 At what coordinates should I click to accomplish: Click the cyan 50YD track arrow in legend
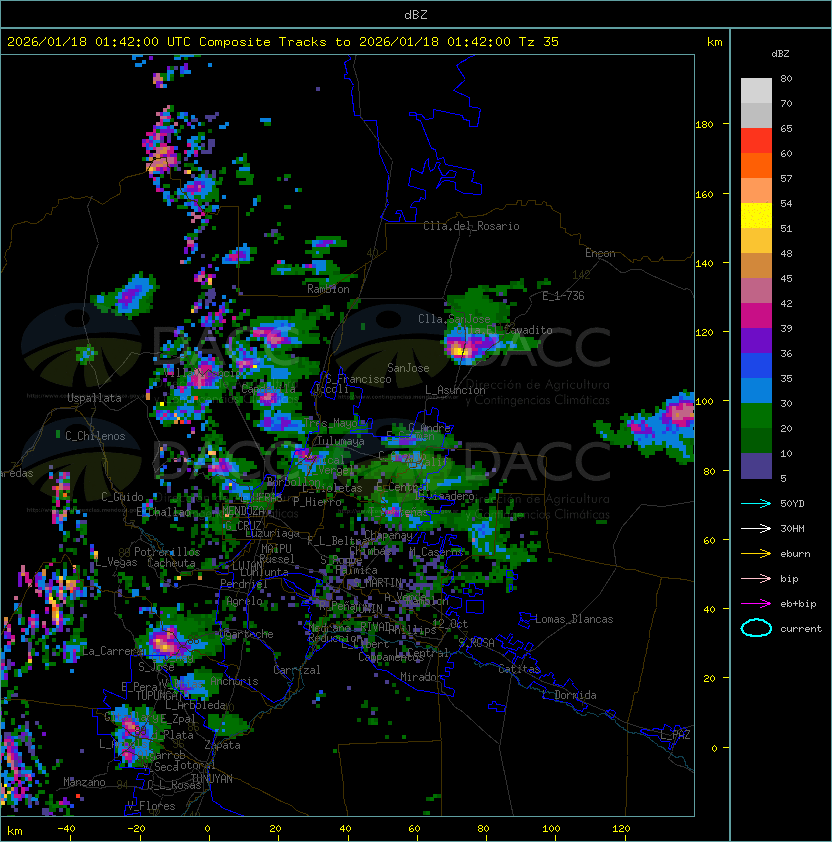click(756, 503)
